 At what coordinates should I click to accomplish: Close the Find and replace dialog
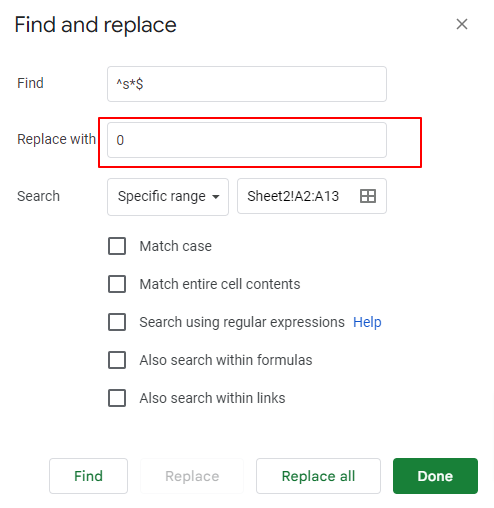[462, 24]
